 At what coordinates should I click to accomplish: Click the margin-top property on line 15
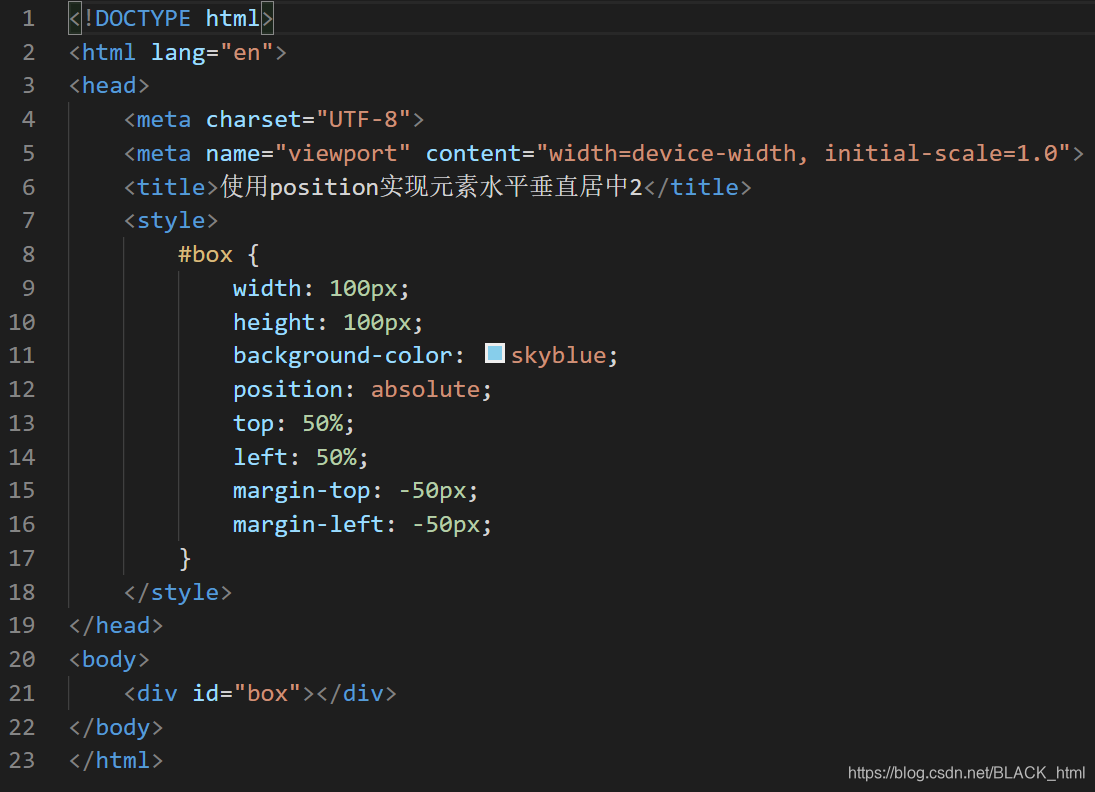click(x=301, y=491)
